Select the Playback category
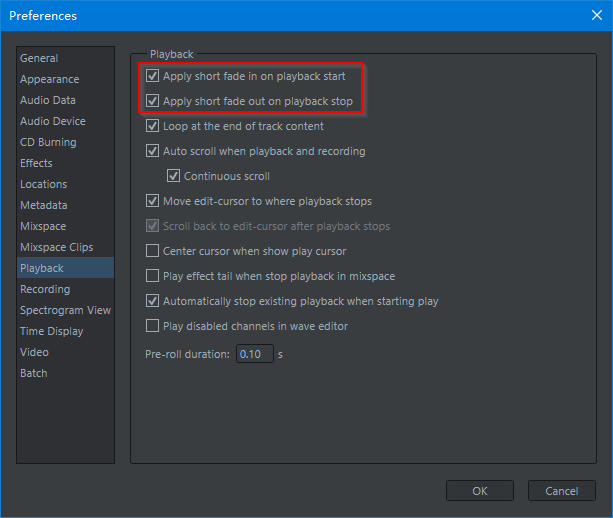The height and width of the screenshot is (518, 613). click(65, 268)
